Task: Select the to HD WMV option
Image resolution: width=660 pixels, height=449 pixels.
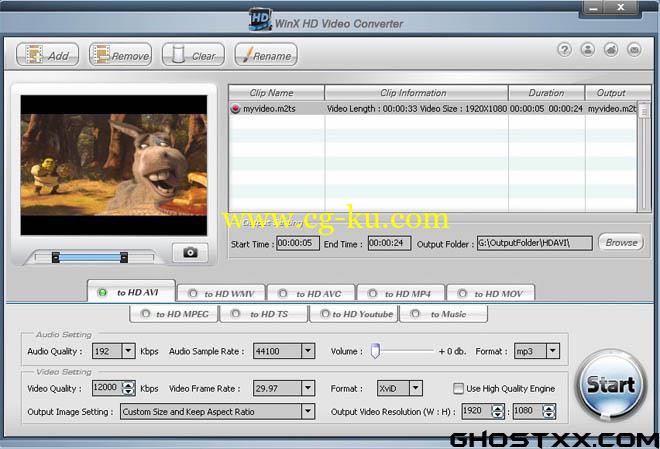Action: point(221,293)
